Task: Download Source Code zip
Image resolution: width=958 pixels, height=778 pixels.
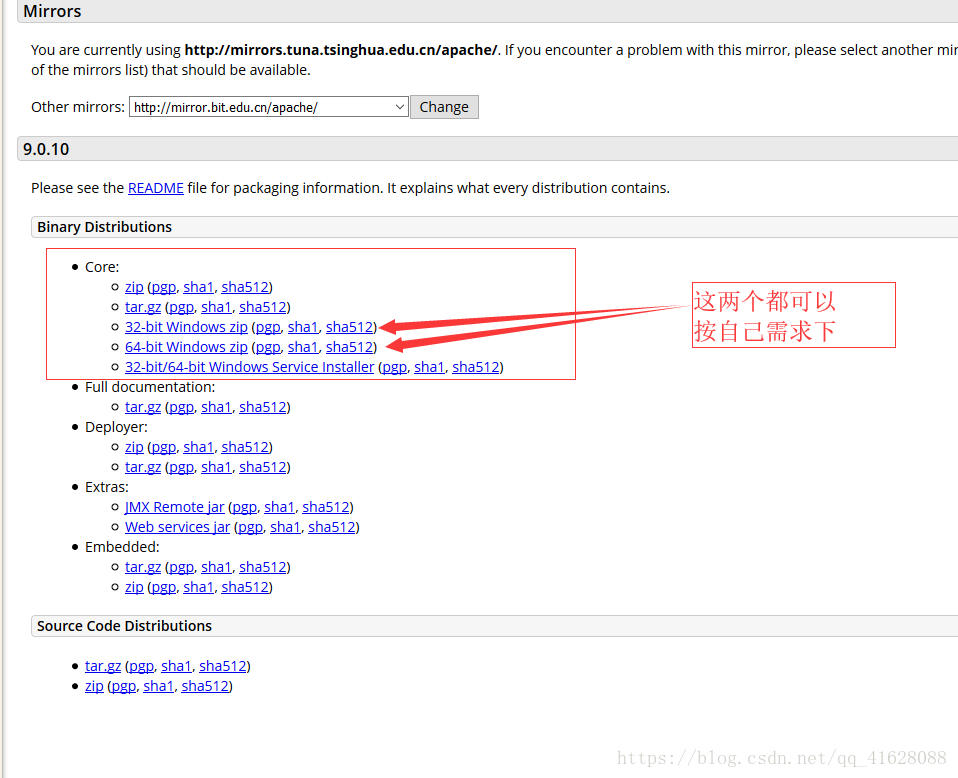Action: click(94, 686)
